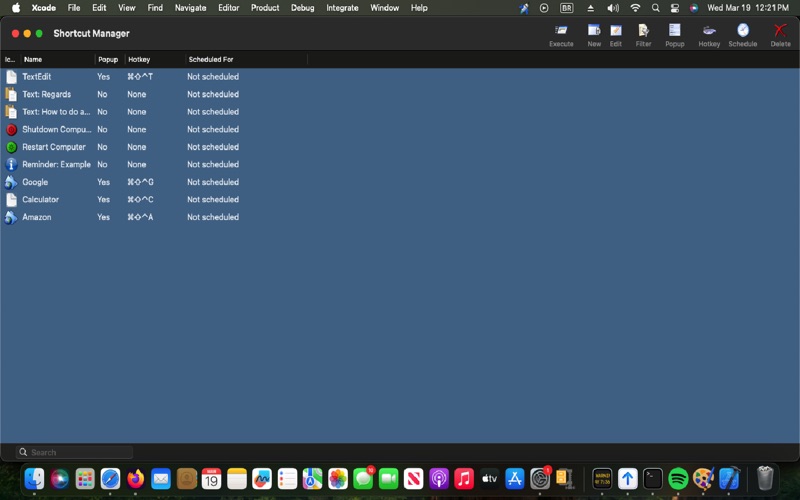Viewport: 800px width, 500px height.
Task: Open the Trash in the dock
Action: point(765,479)
